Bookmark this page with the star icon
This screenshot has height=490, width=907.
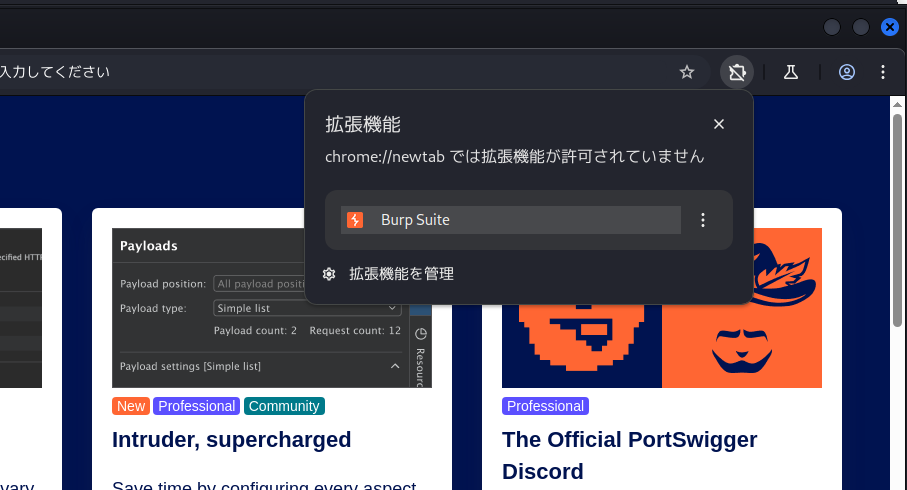coord(687,72)
